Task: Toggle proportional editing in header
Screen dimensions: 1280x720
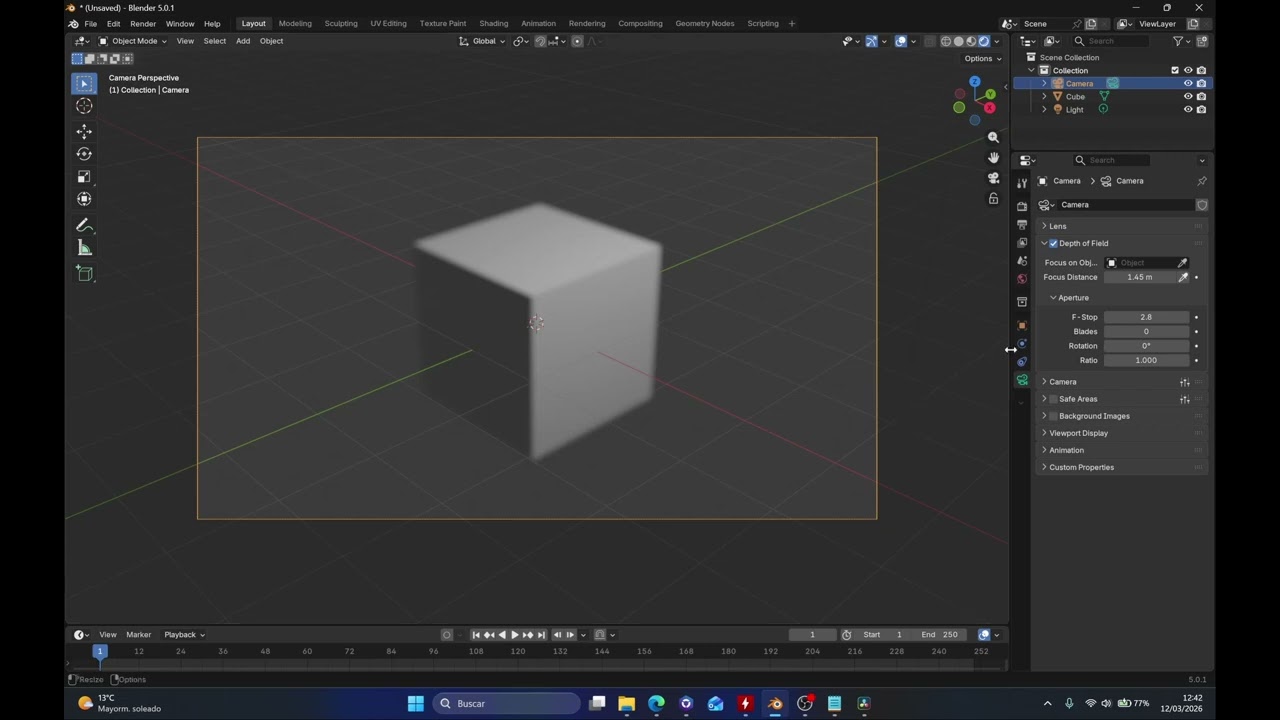Action: pos(577,41)
